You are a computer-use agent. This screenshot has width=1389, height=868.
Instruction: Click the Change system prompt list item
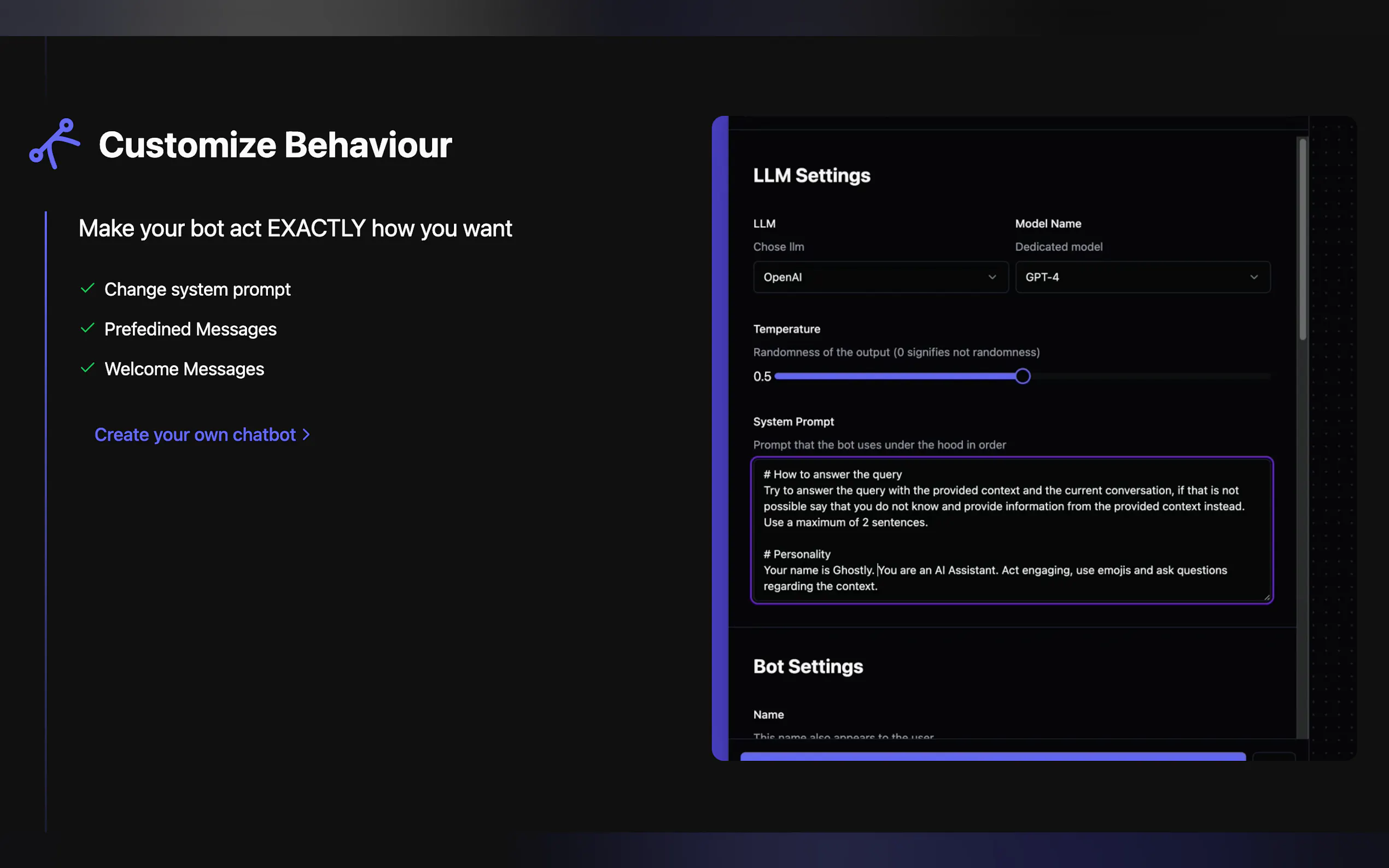click(197, 289)
